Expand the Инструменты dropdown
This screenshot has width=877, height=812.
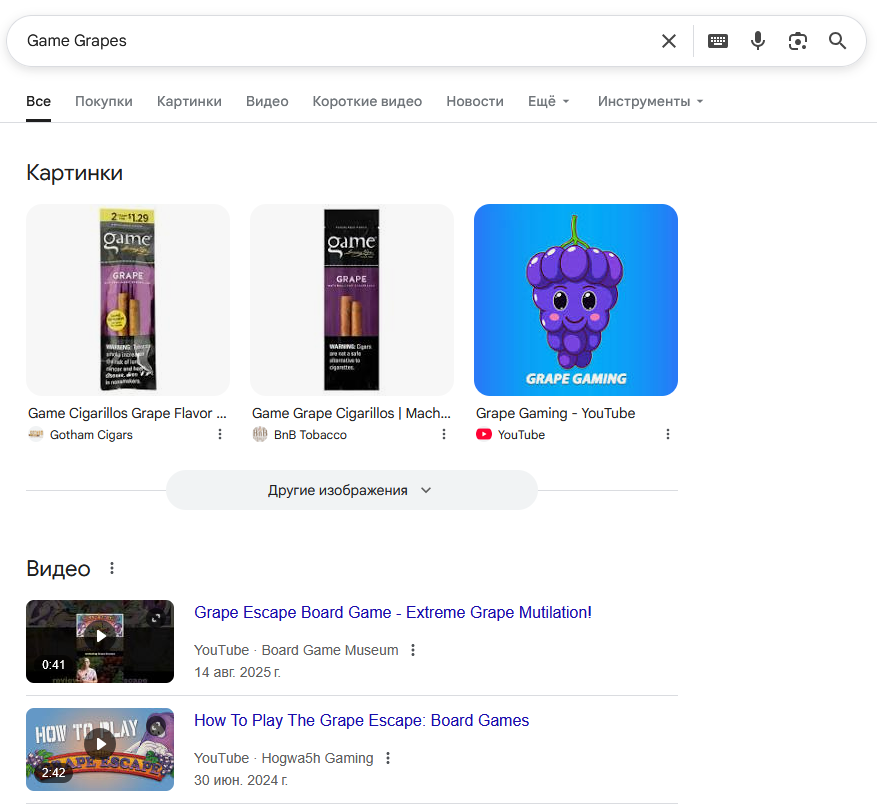click(x=650, y=101)
